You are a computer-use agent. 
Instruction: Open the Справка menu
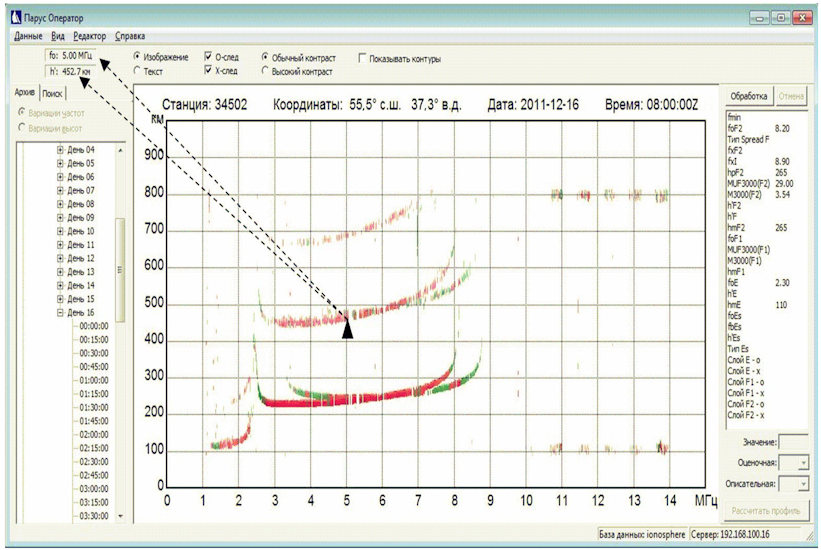130,36
